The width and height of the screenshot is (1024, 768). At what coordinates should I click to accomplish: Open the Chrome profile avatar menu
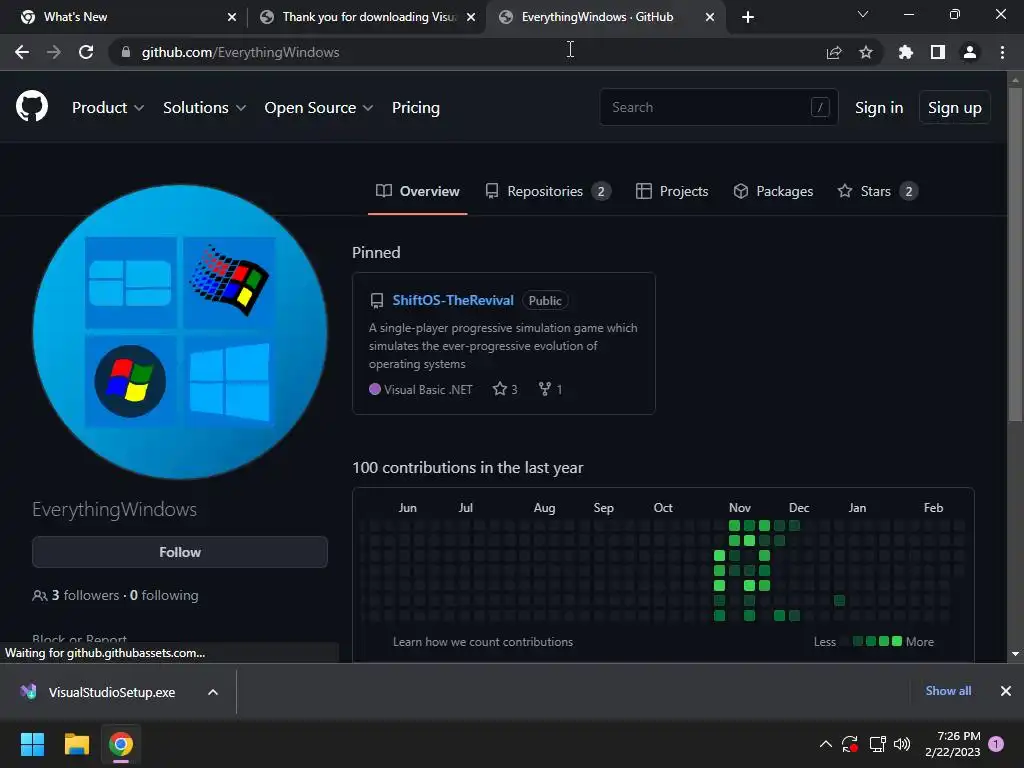tap(970, 52)
